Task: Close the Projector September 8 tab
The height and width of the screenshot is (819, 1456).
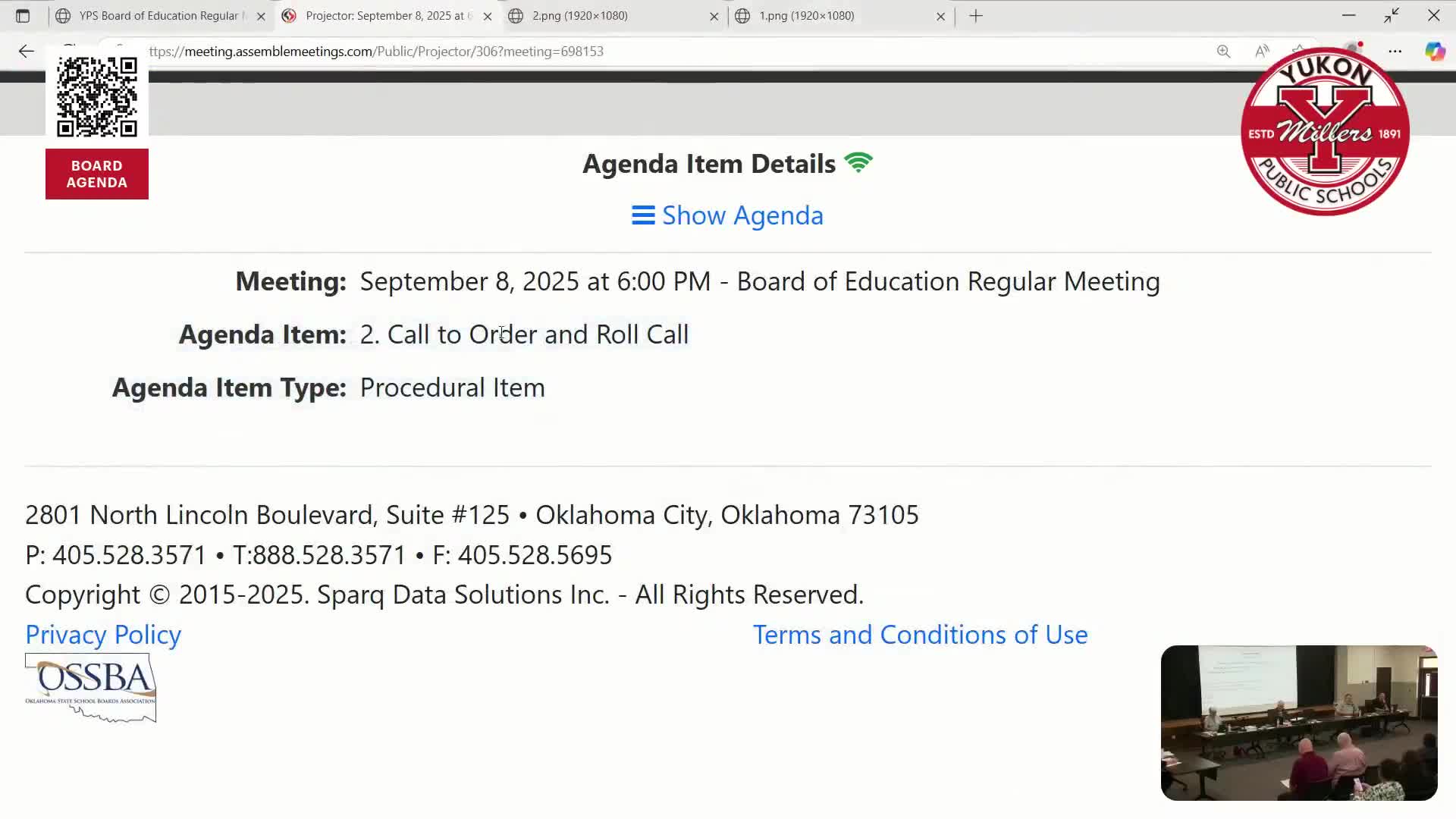Action: [488, 16]
